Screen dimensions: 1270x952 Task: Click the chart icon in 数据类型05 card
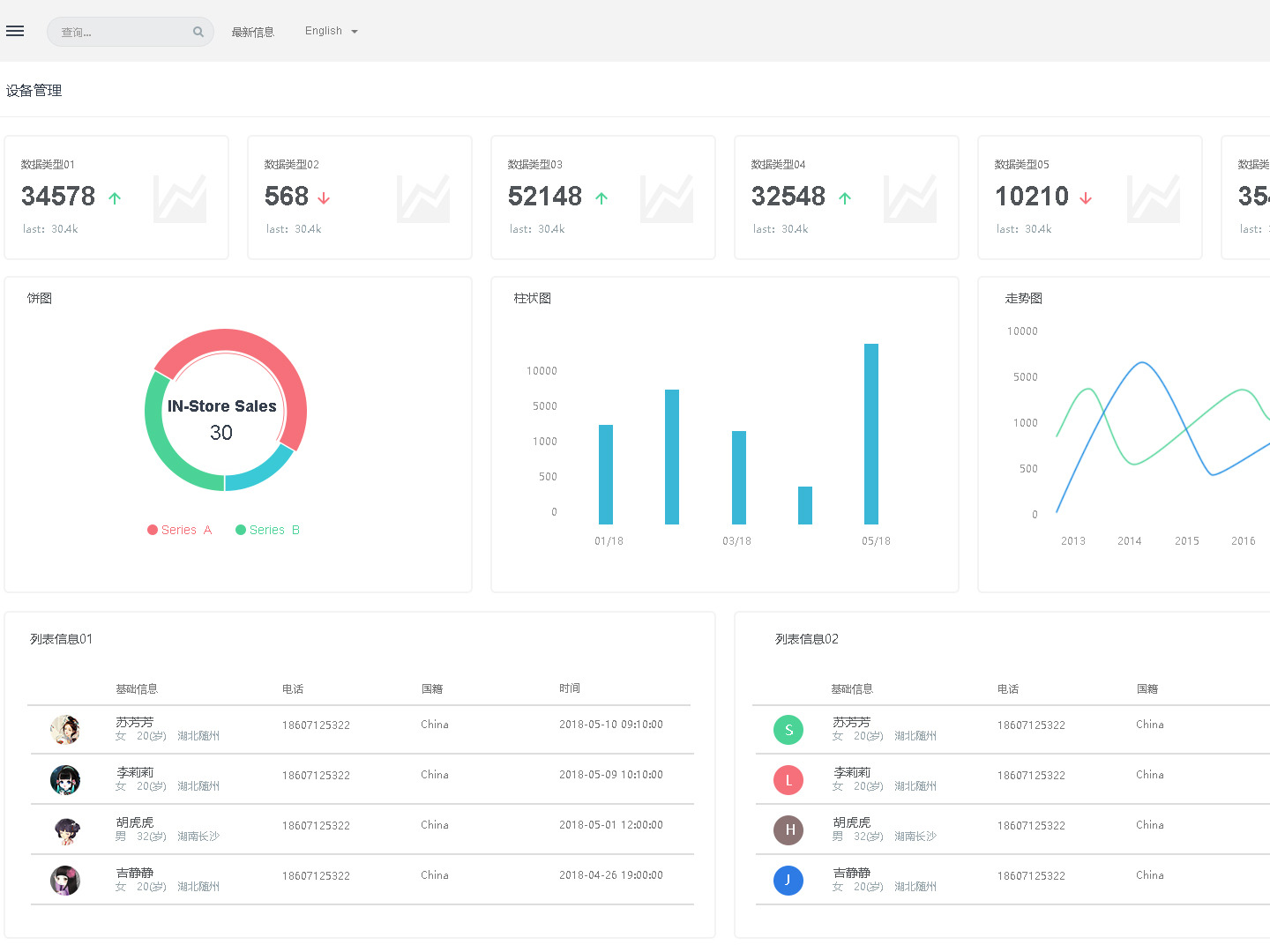point(1154,198)
